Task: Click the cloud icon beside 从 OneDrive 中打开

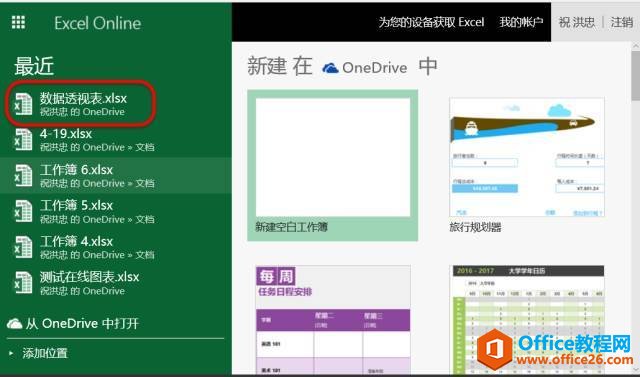Action: pos(15,324)
